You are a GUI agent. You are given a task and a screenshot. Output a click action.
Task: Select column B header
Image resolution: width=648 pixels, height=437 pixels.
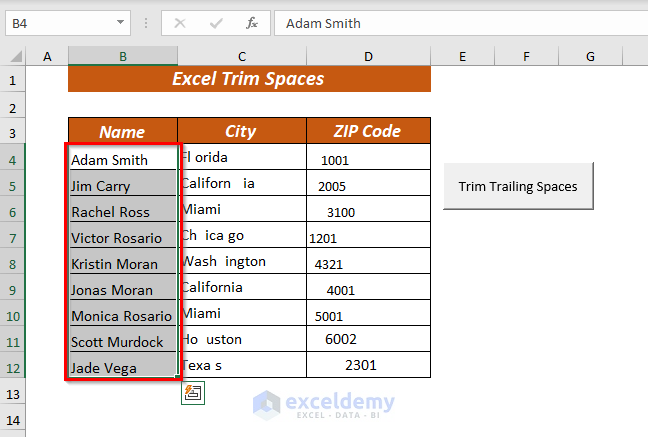[123, 57]
